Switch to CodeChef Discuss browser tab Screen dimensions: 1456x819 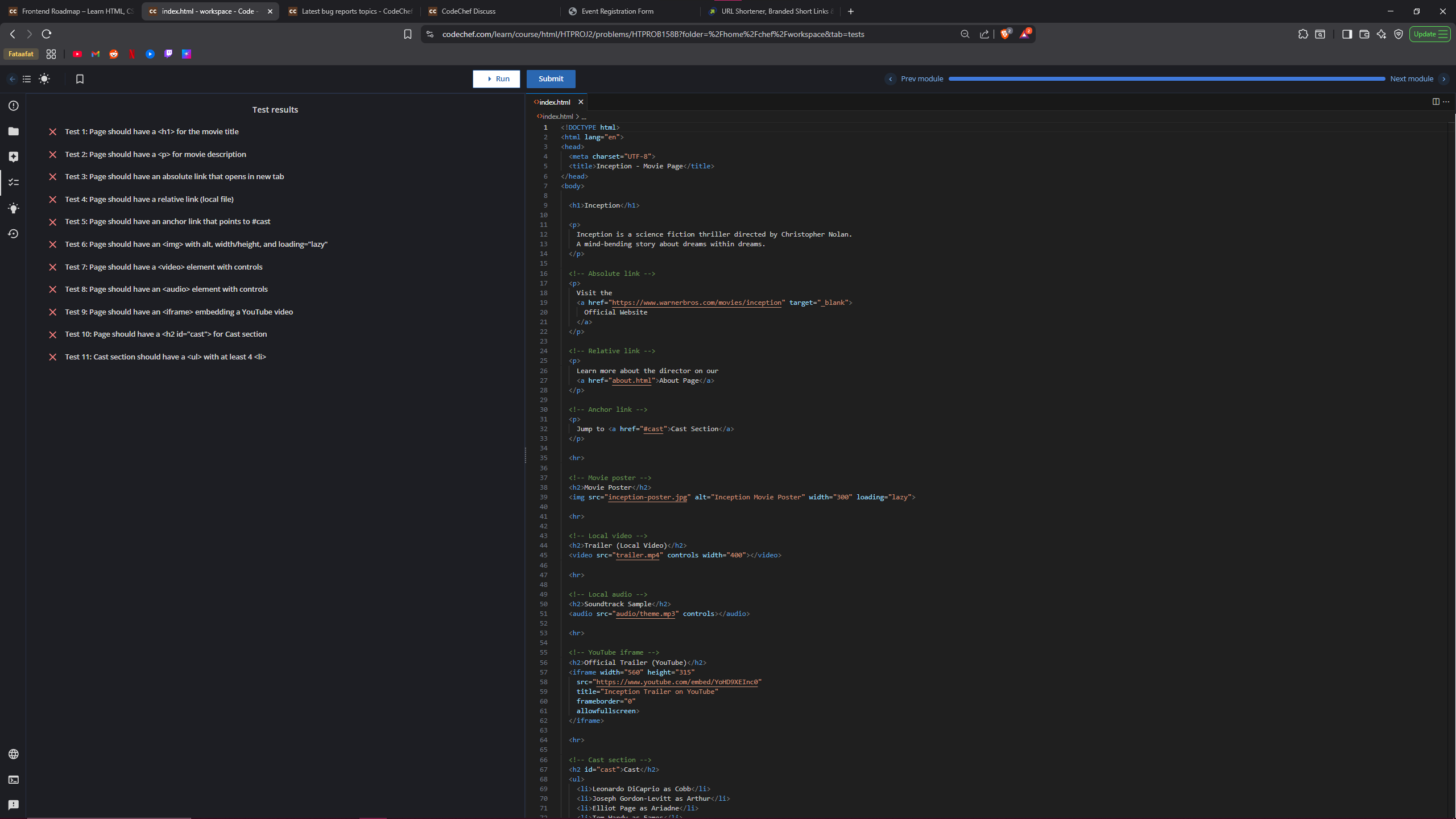tap(468, 11)
